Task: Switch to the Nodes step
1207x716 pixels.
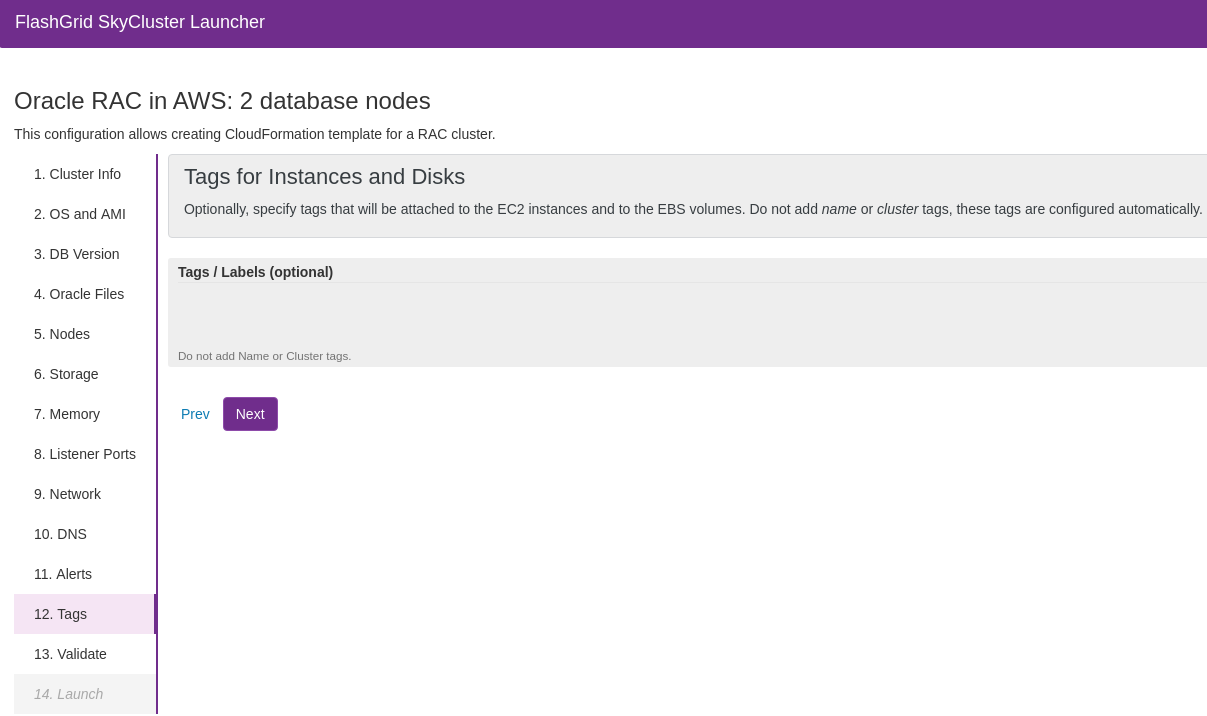Action: click(x=62, y=334)
